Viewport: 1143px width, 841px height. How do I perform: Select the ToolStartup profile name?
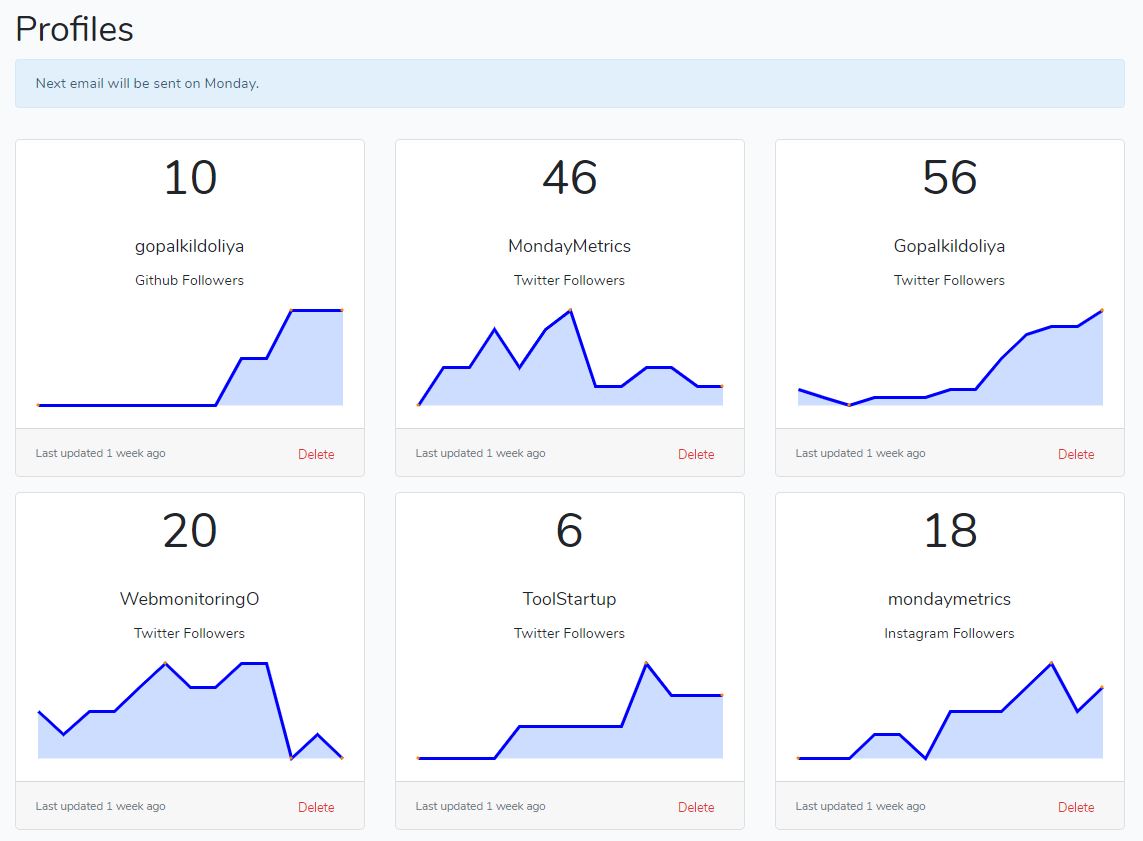tap(570, 599)
